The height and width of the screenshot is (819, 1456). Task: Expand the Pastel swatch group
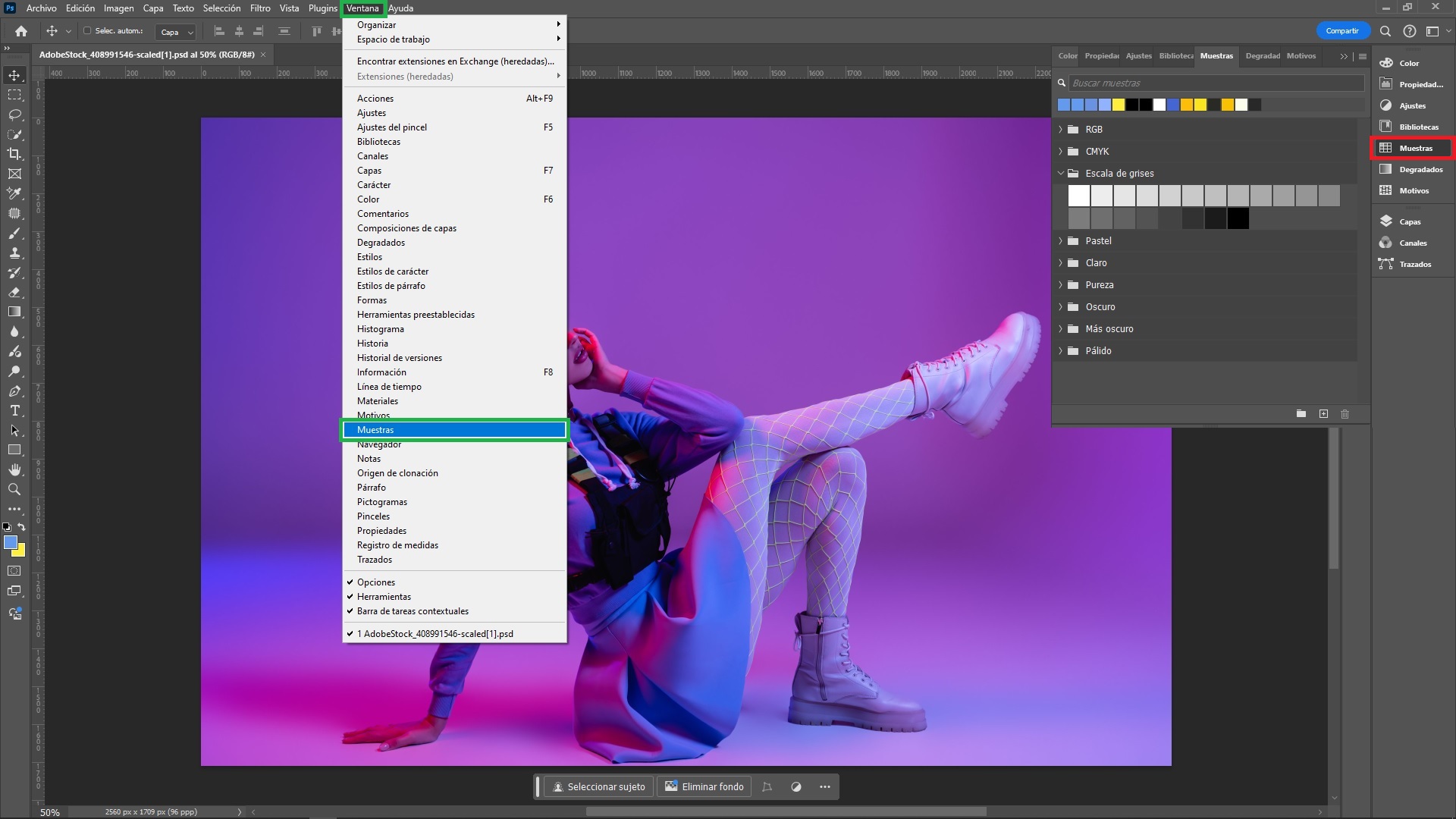coord(1061,241)
